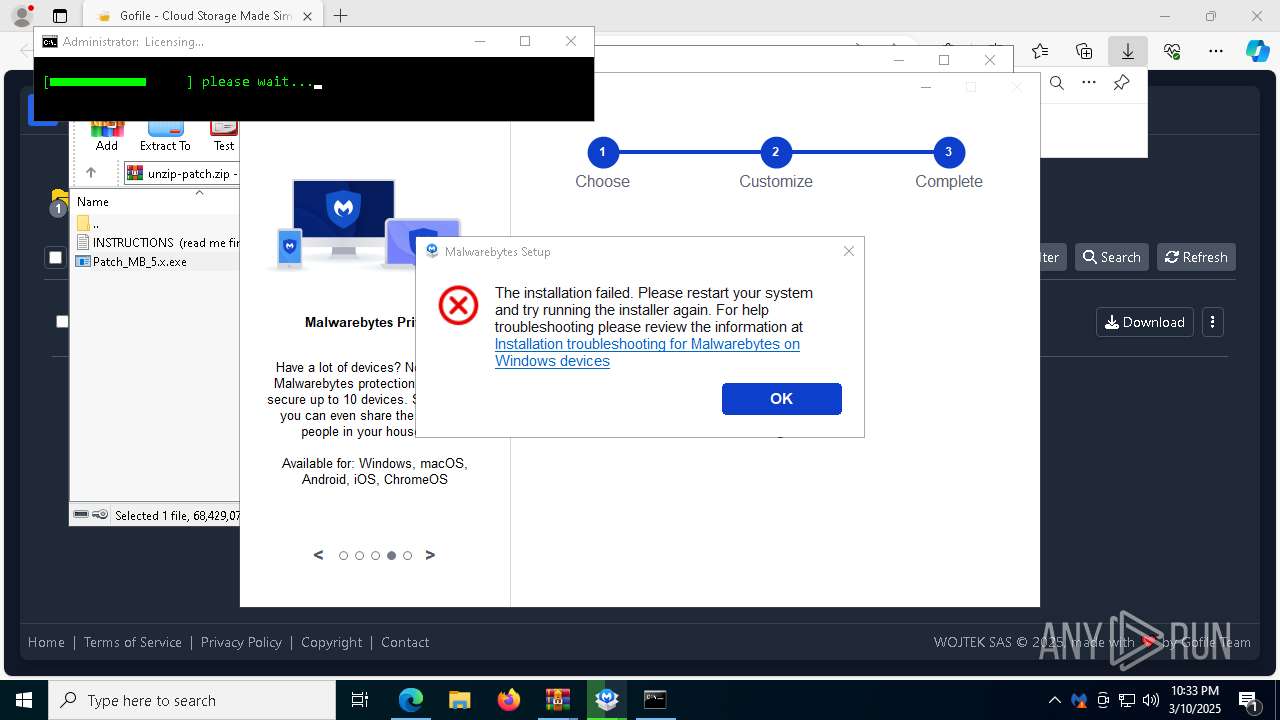1280x720 pixels.
Task: Select the INSTRUCTIONS read me file
Action: click(x=157, y=242)
